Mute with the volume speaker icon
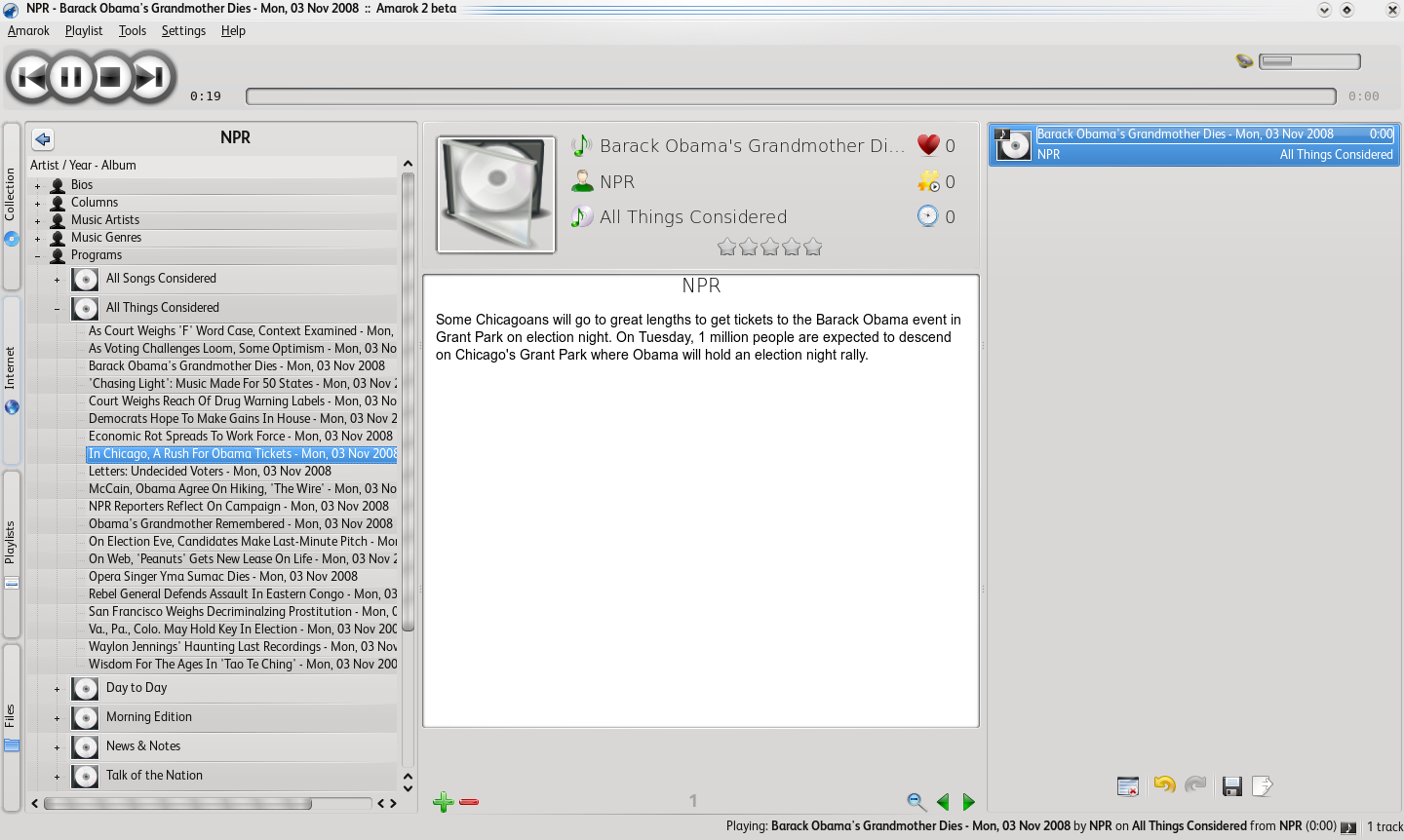This screenshot has width=1404, height=840. pyautogui.click(x=1244, y=61)
